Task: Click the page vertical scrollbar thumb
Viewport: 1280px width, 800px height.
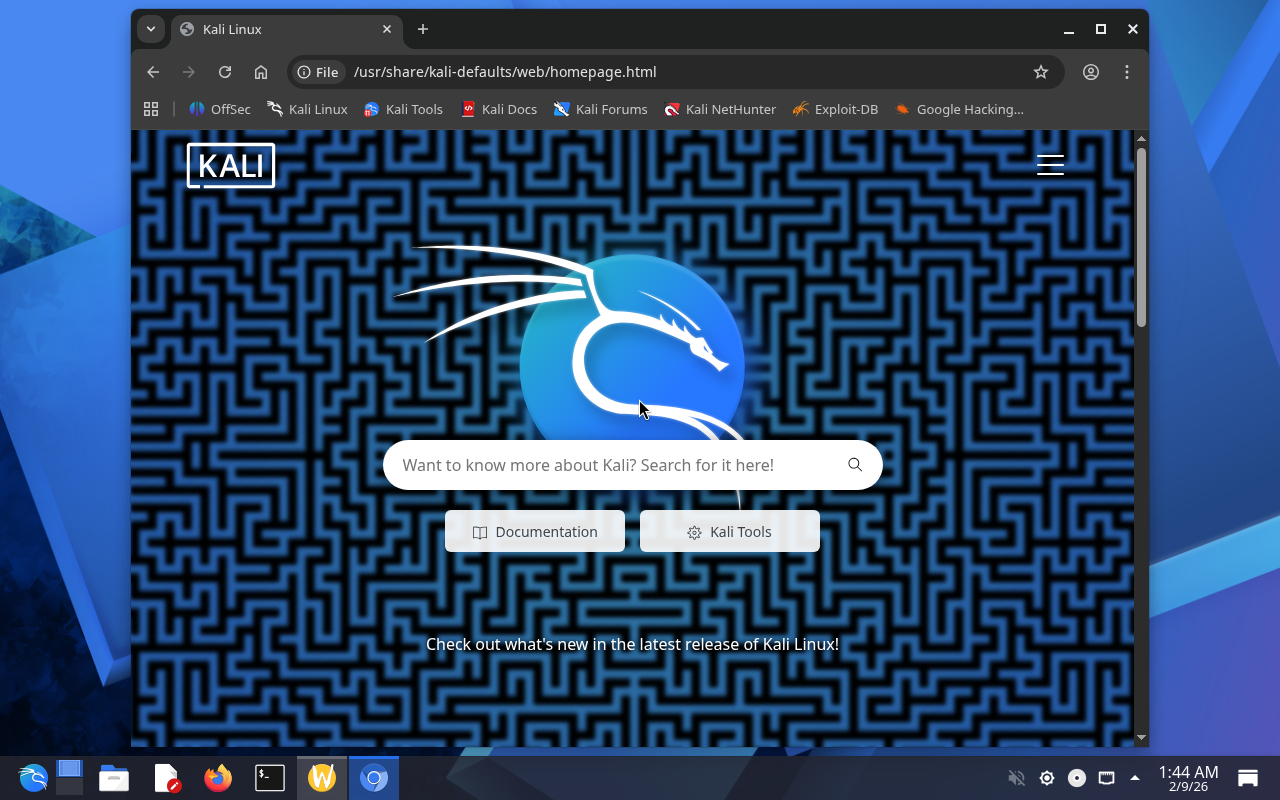Action: (1141, 236)
